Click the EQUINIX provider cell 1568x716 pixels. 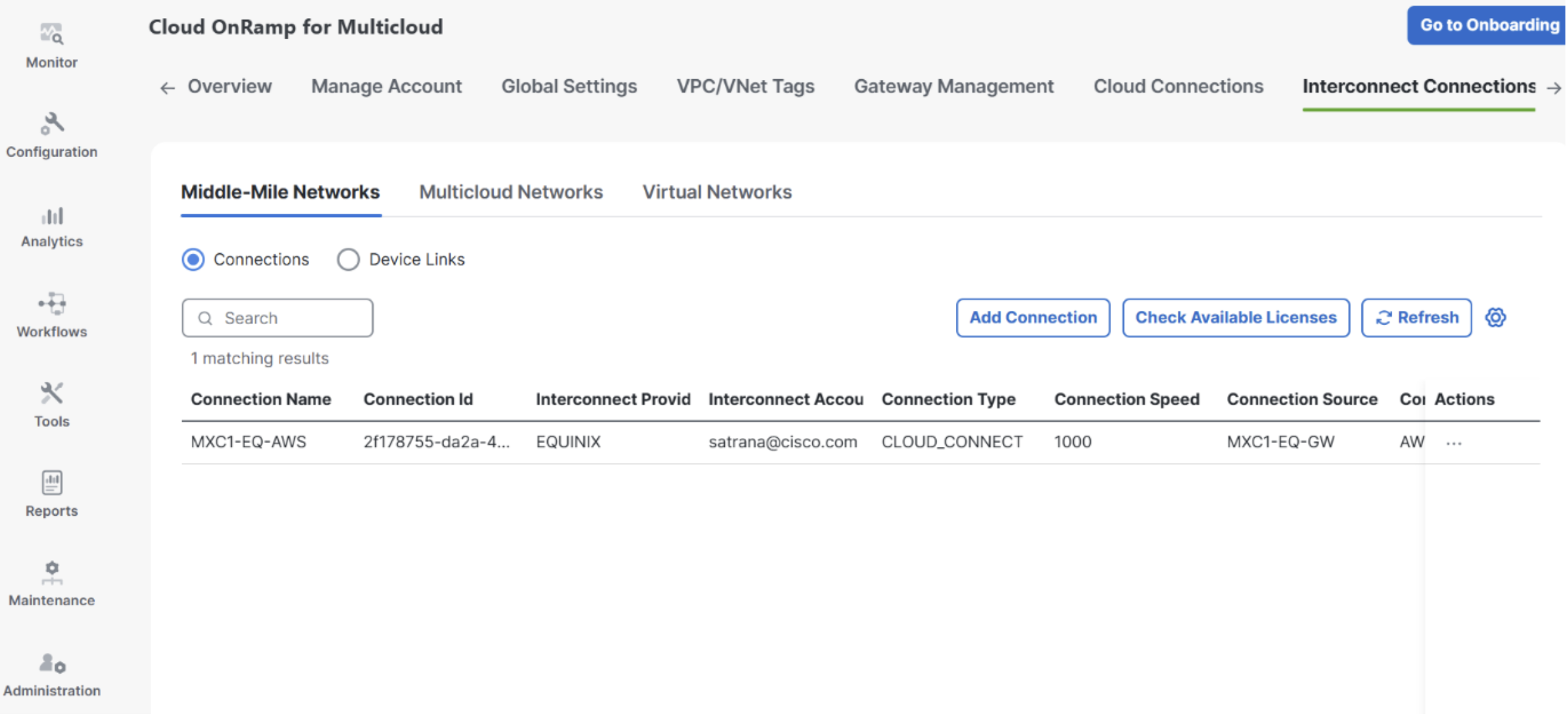pos(569,442)
